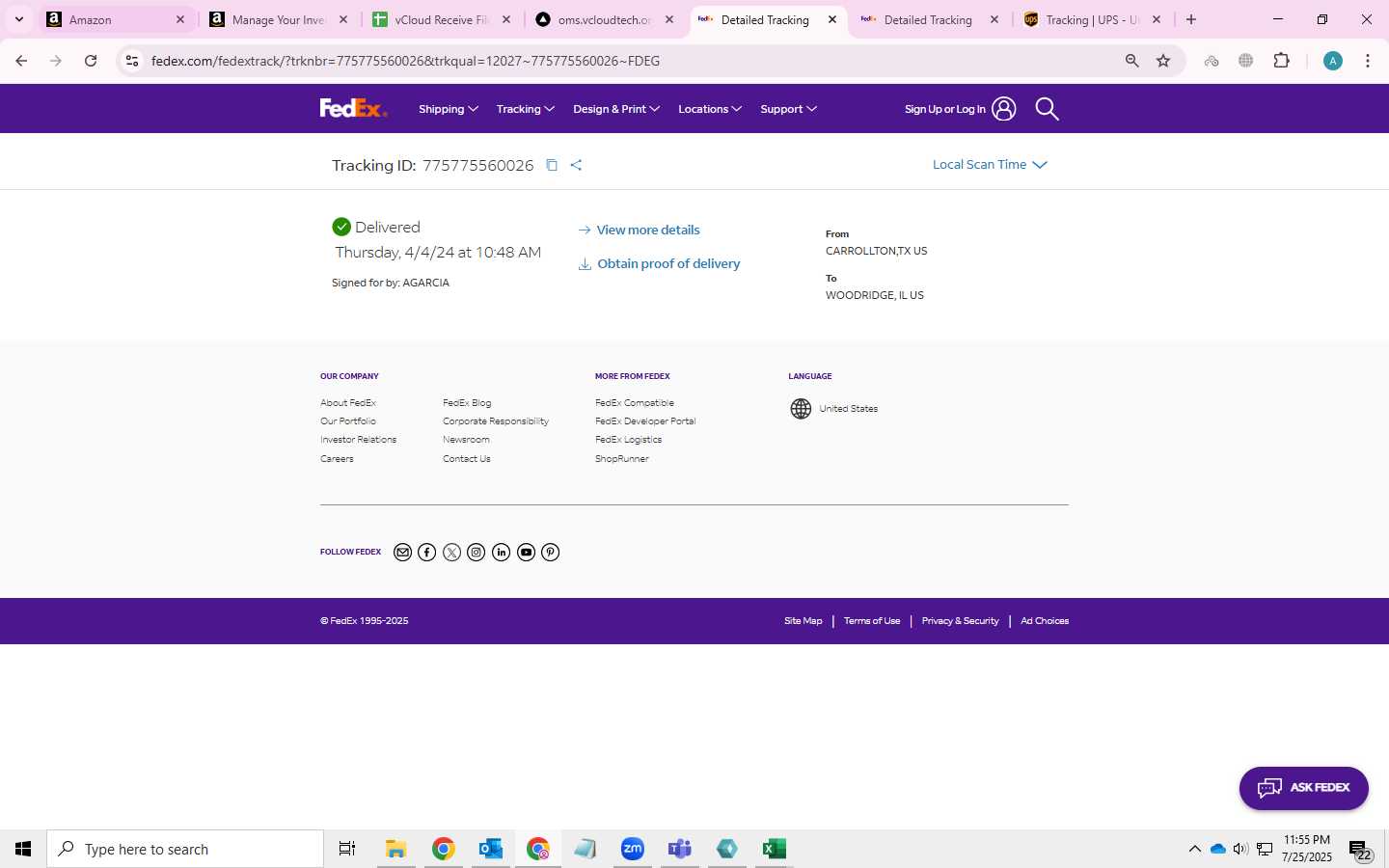Open FedEx X (Twitter) icon
This screenshot has width=1389, height=868.
click(x=451, y=552)
